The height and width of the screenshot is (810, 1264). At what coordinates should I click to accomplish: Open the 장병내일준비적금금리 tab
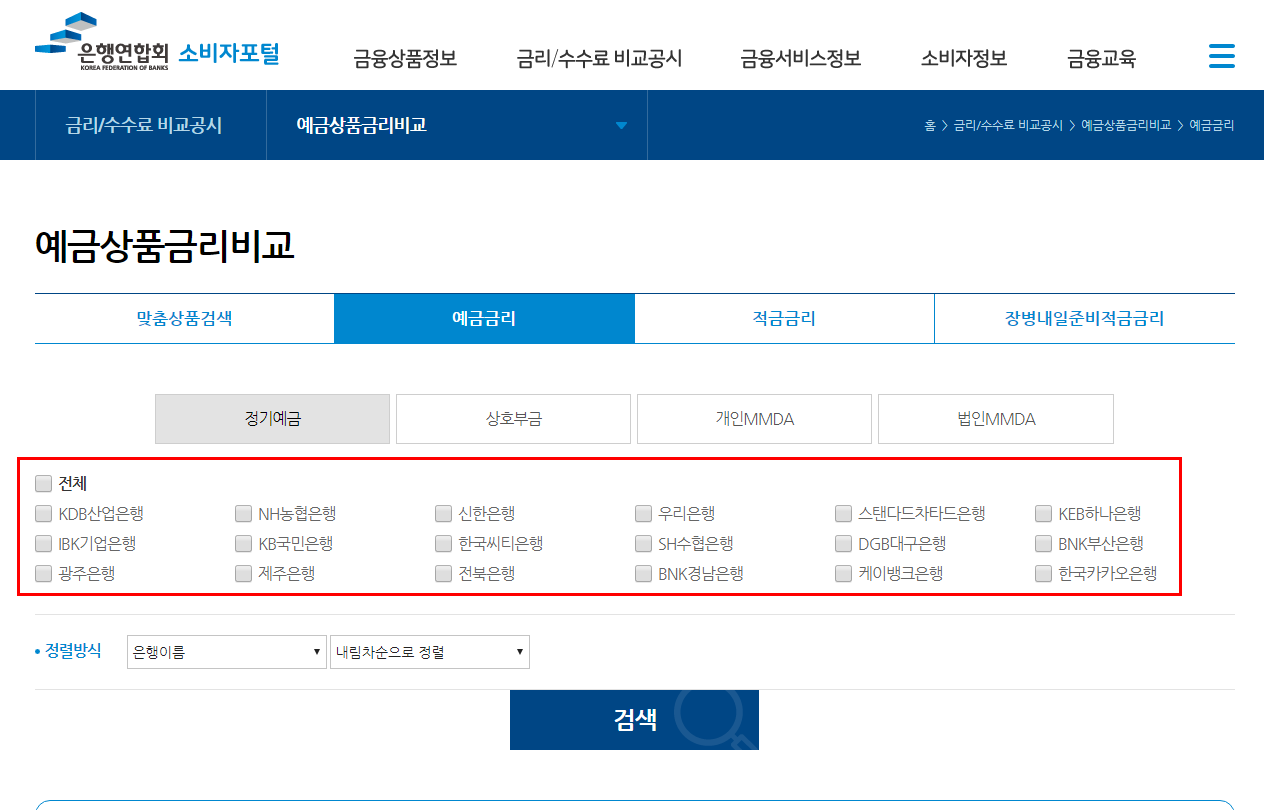pos(1084,319)
